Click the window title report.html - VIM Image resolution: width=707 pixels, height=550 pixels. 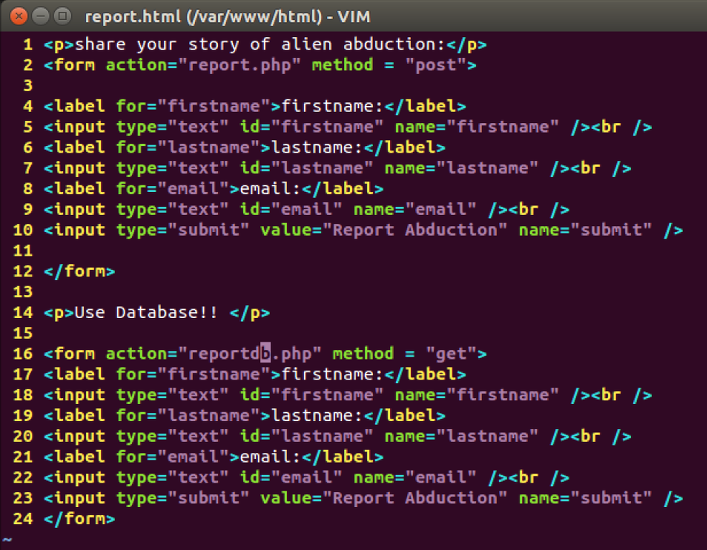coord(227,17)
